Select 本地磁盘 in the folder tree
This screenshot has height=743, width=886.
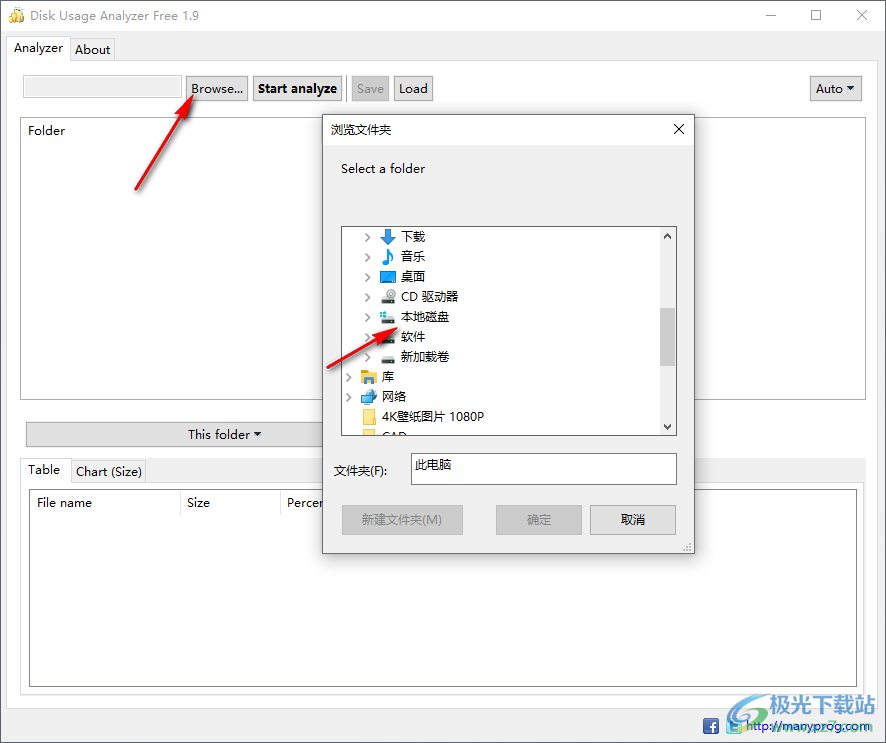[x=425, y=317]
